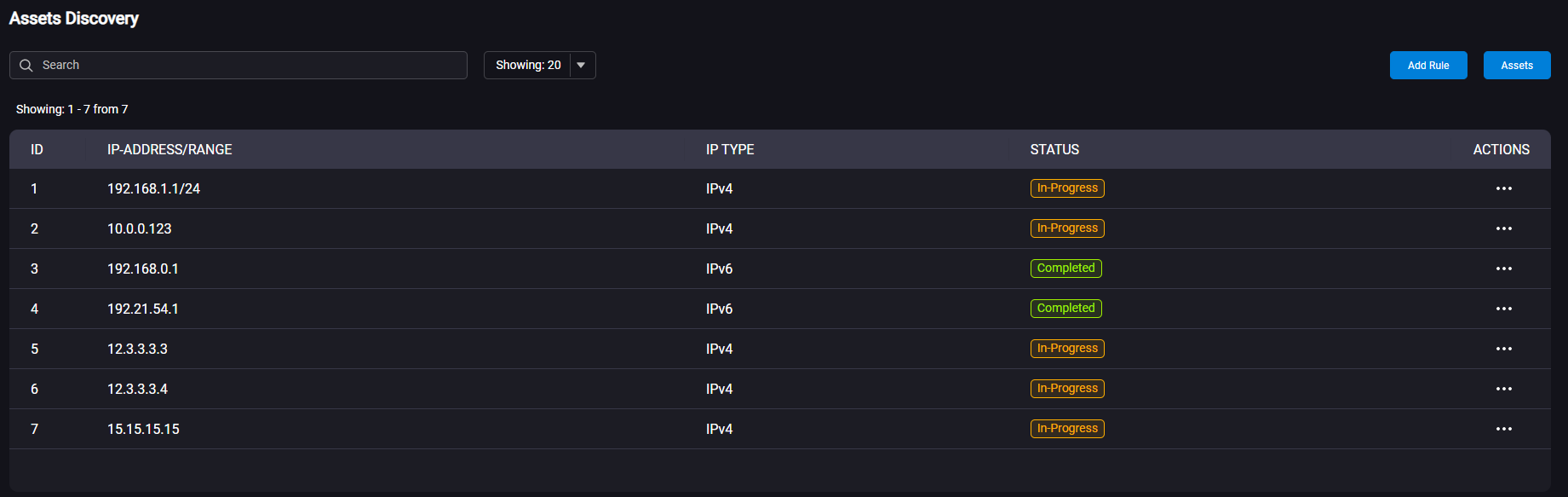Open three-dot actions for 192.168.0.1
Viewport: 1568px width, 497px height.
click(1503, 269)
